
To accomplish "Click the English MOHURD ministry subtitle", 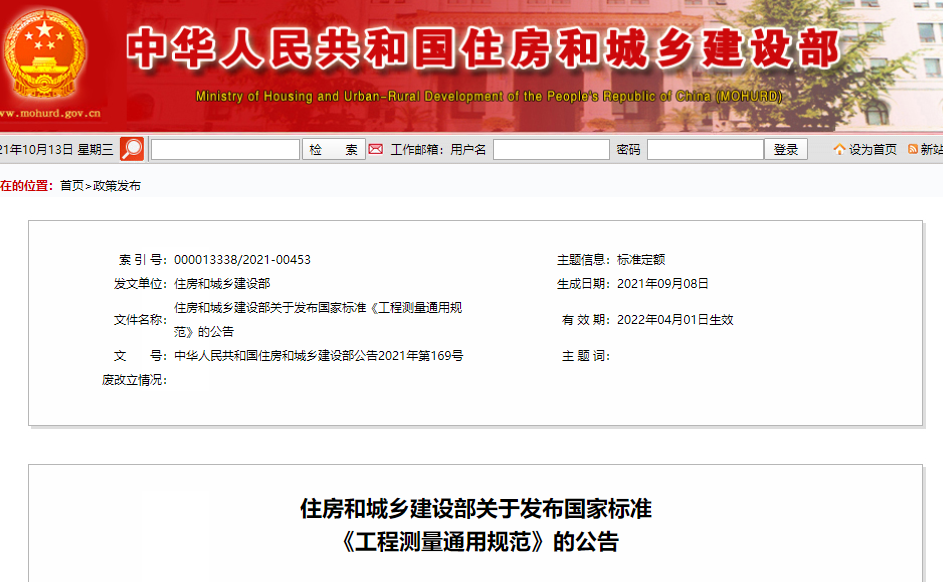I will 489,97.
